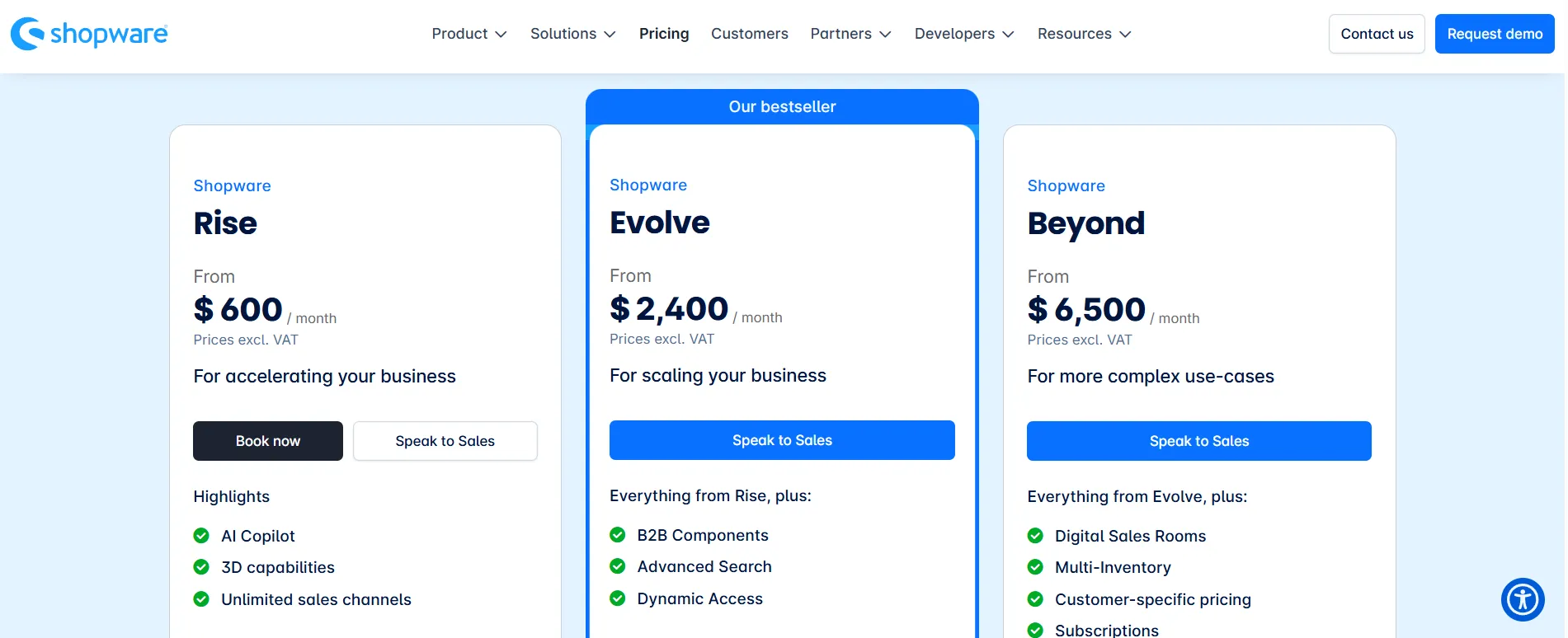Image resolution: width=1568 pixels, height=638 pixels.
Task: Expand the Solutions dropdown menu
Action: pos(573,34)
